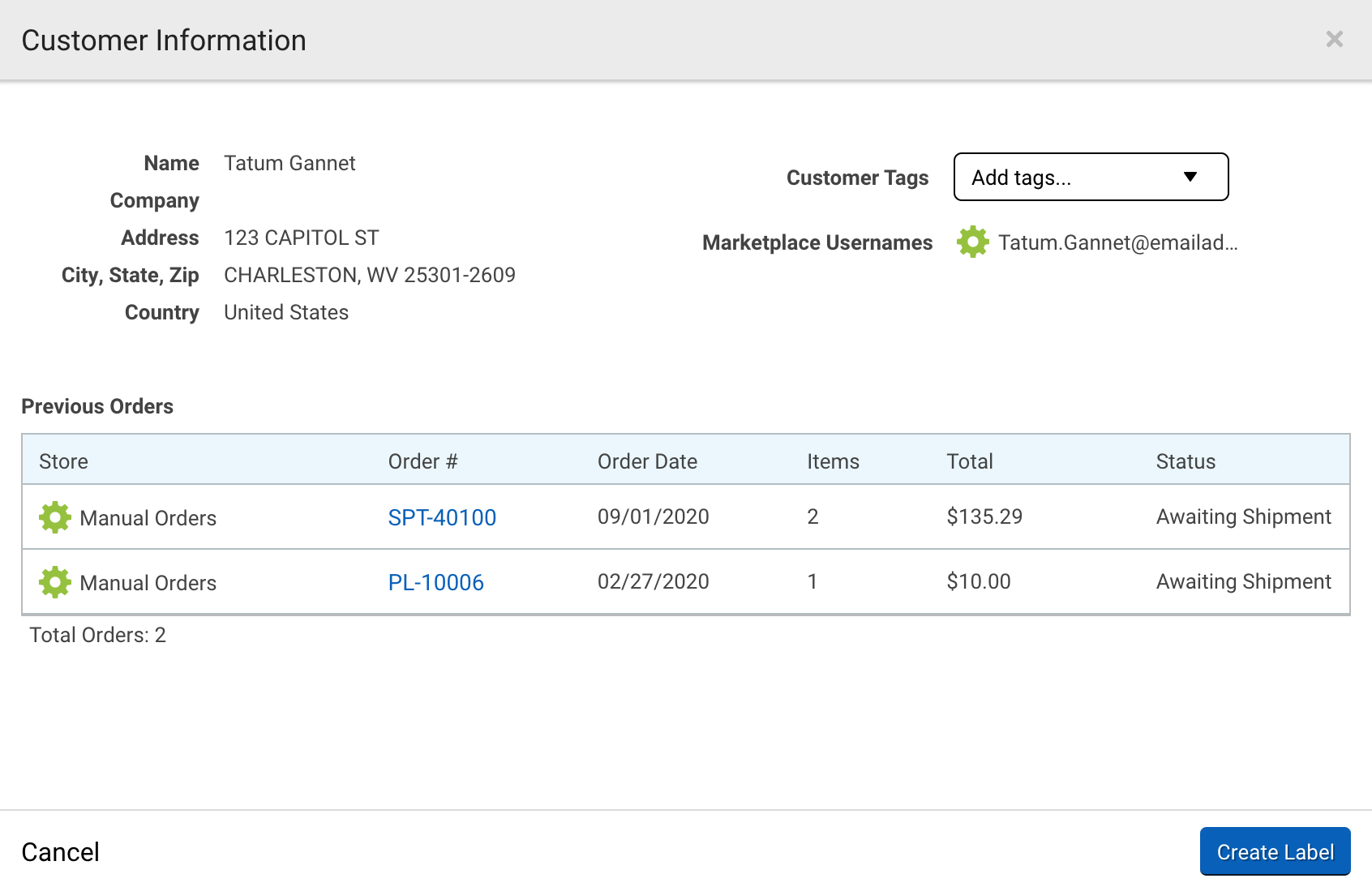Close the Customer Information dialog
Screen dimensions: 1372x887
coord(1334,39)
